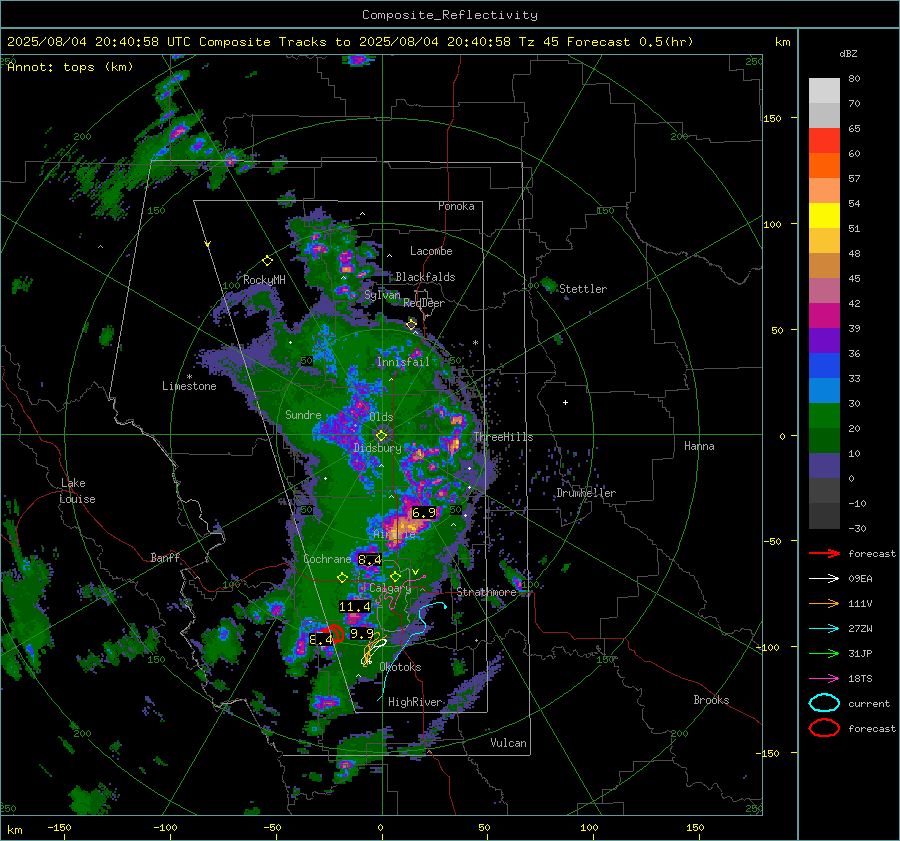Click the Olds town label
Screen dimensions: 900x841
click(381, 417)
